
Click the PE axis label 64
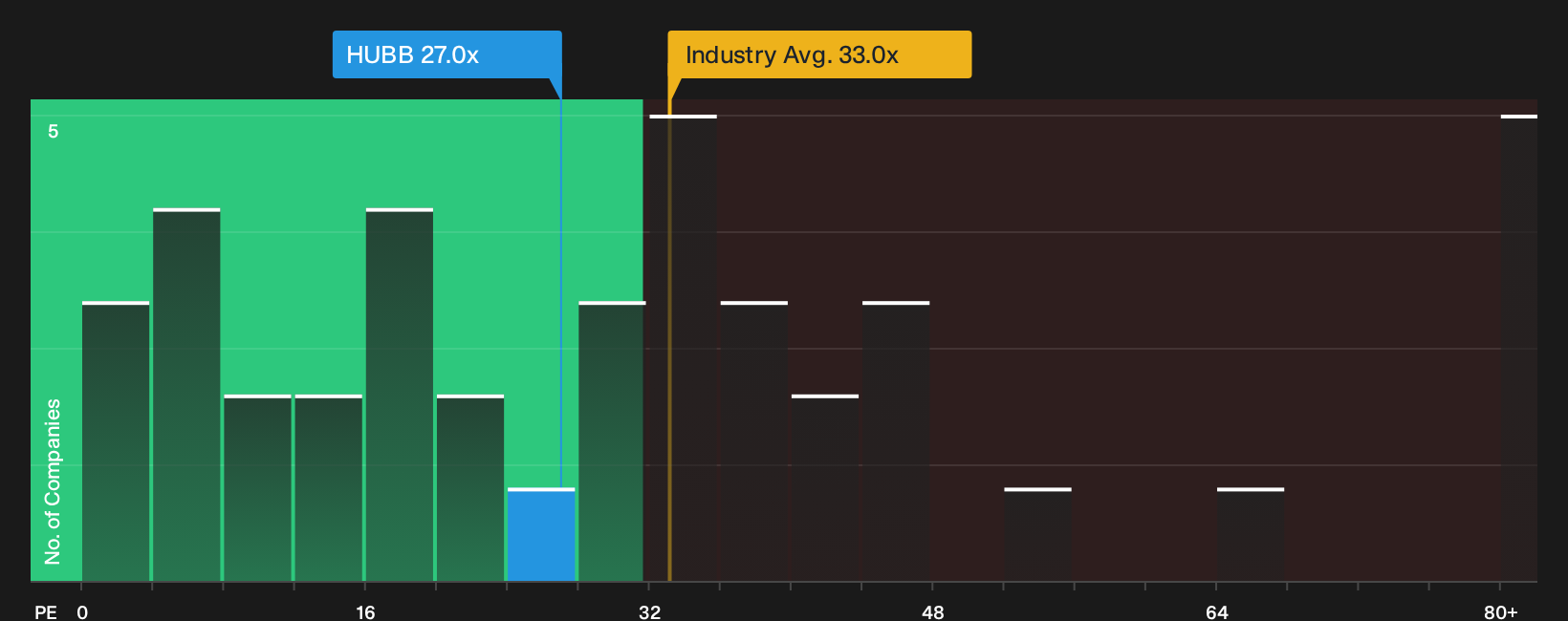(x=1216, y=611)
